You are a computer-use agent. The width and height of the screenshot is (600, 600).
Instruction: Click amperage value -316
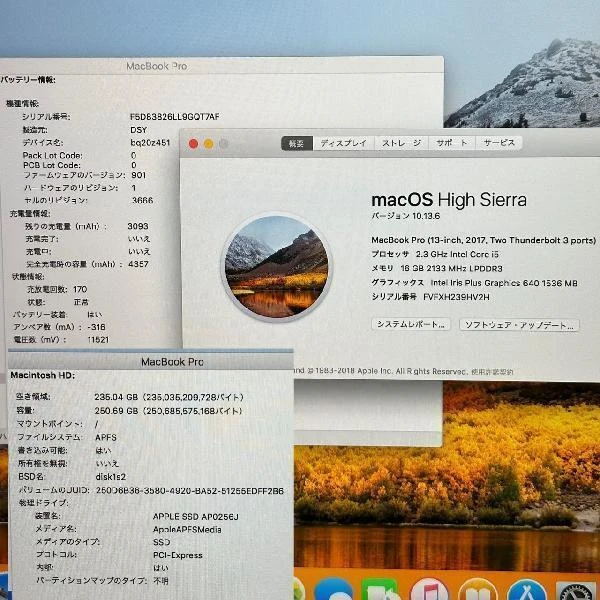point(96,327)
